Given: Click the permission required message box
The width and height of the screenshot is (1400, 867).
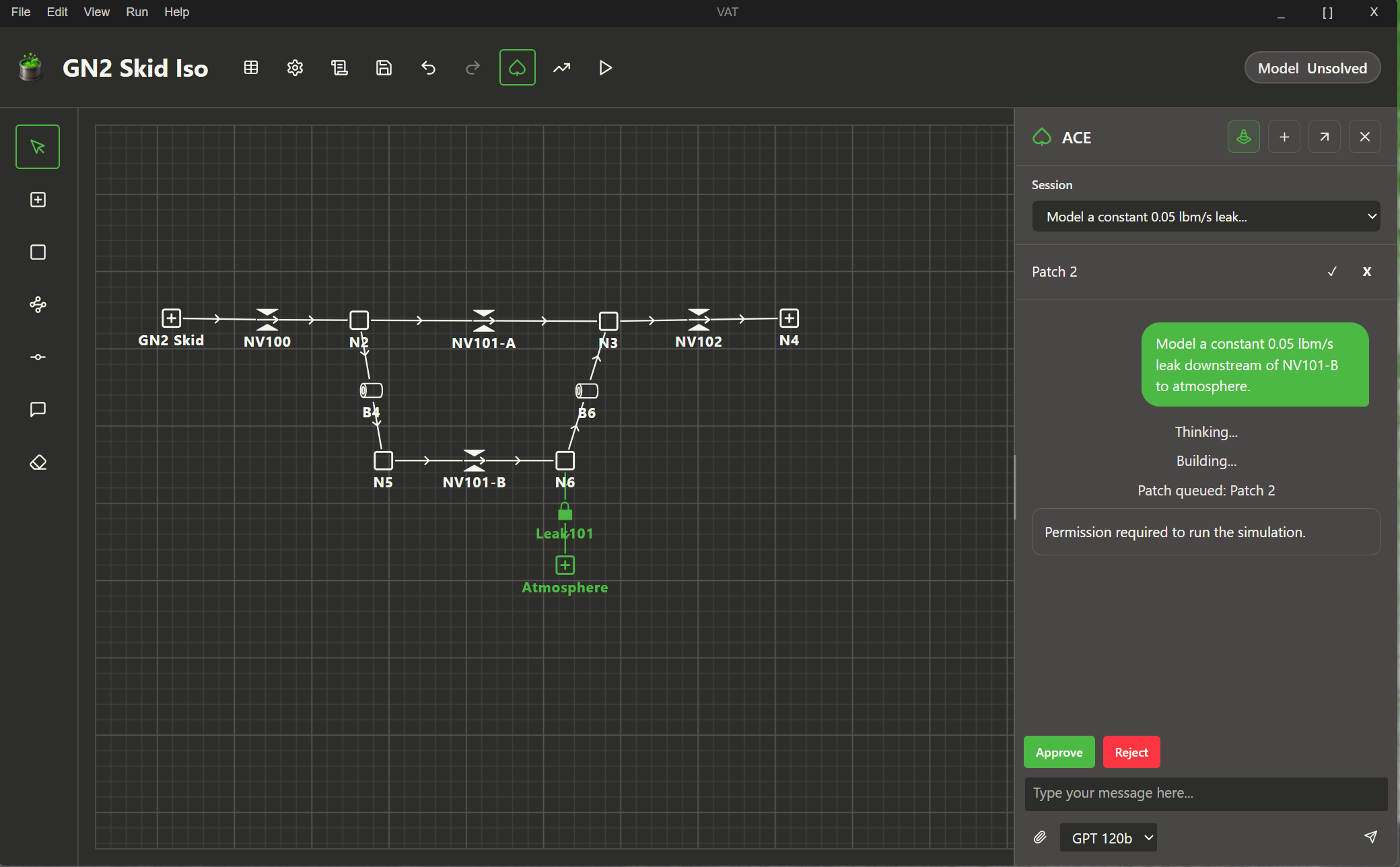Looking at the screenshot, I should tap(1206, 532).
